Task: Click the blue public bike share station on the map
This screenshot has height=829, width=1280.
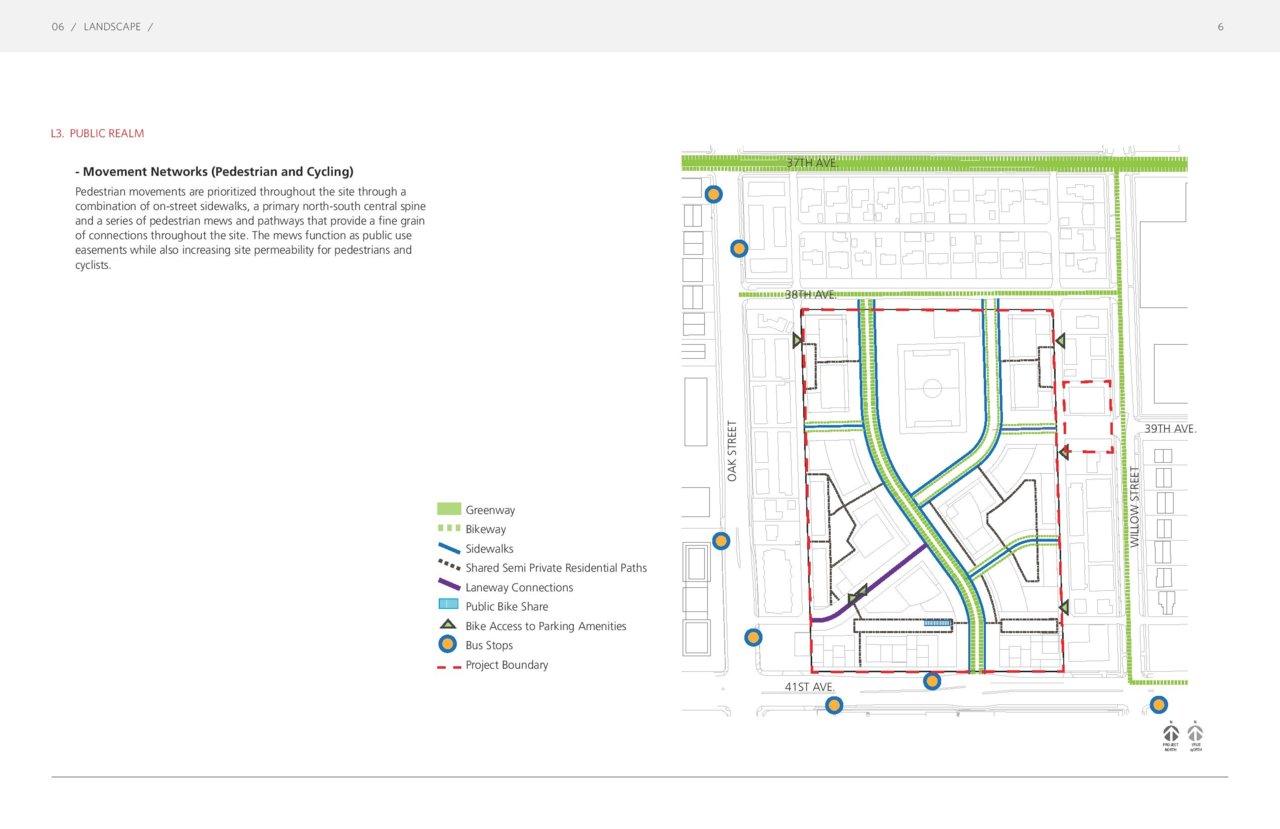Action: [937, 622]
